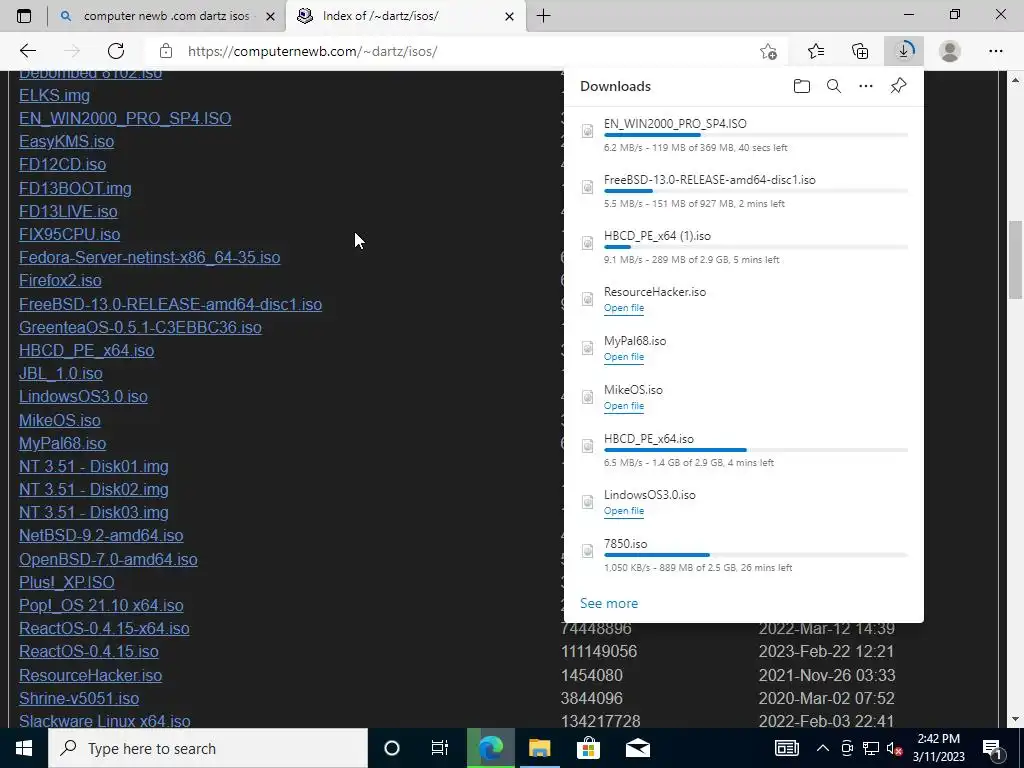Screen dimensions: 1024x768
Task: Click the EasyKMS.iso link
Action: click(66, 142)
